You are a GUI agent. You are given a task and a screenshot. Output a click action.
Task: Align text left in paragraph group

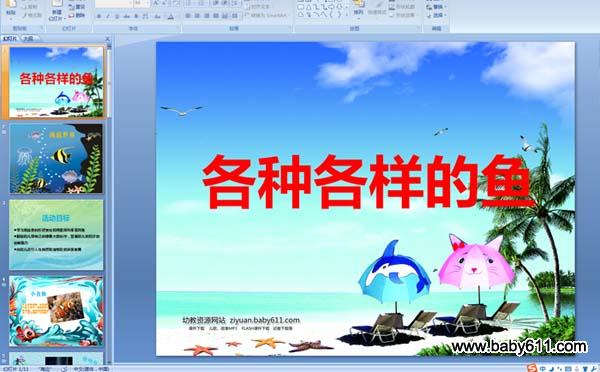click(x=188, y=16)
